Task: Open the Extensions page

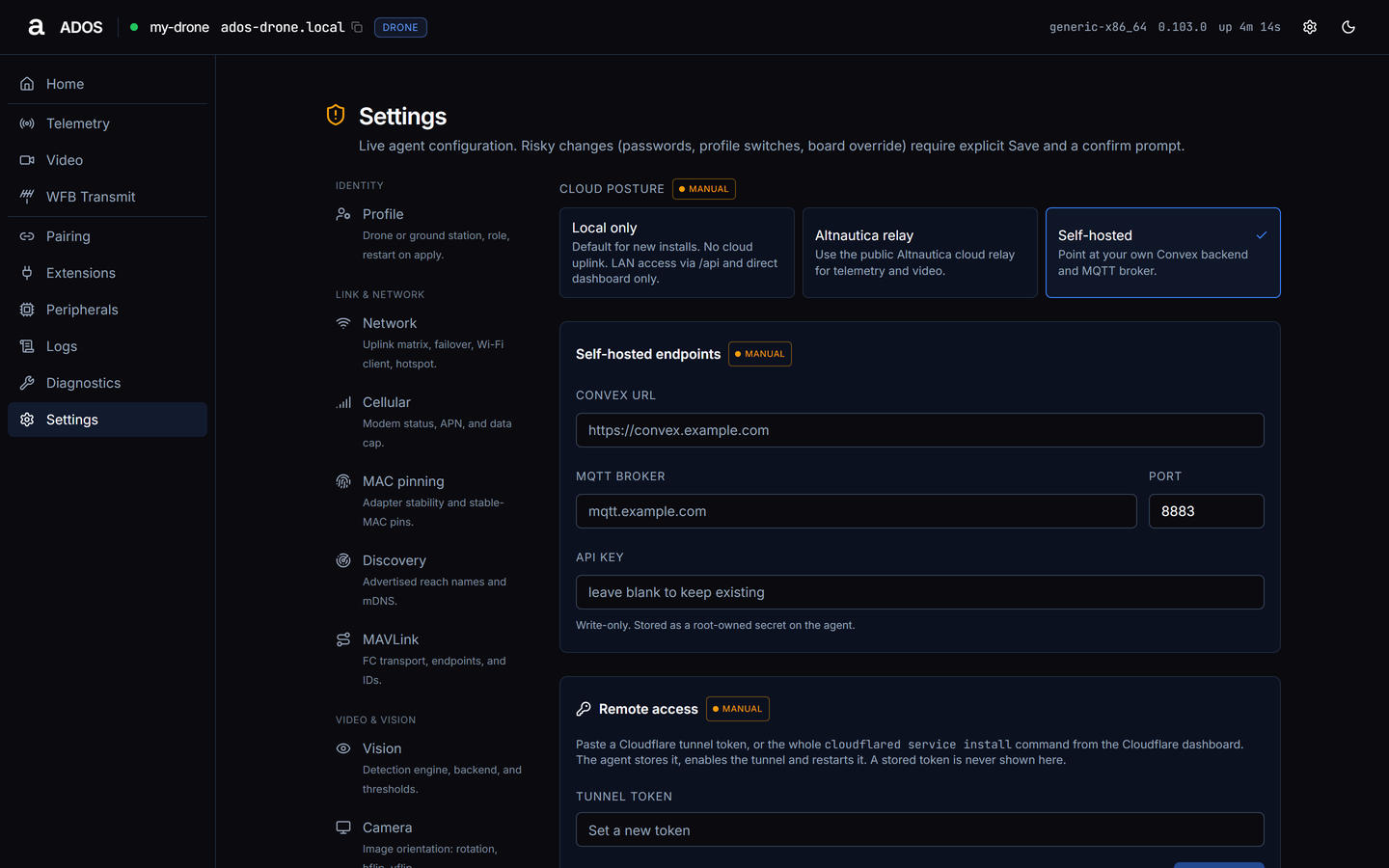Action: (107, 273)
